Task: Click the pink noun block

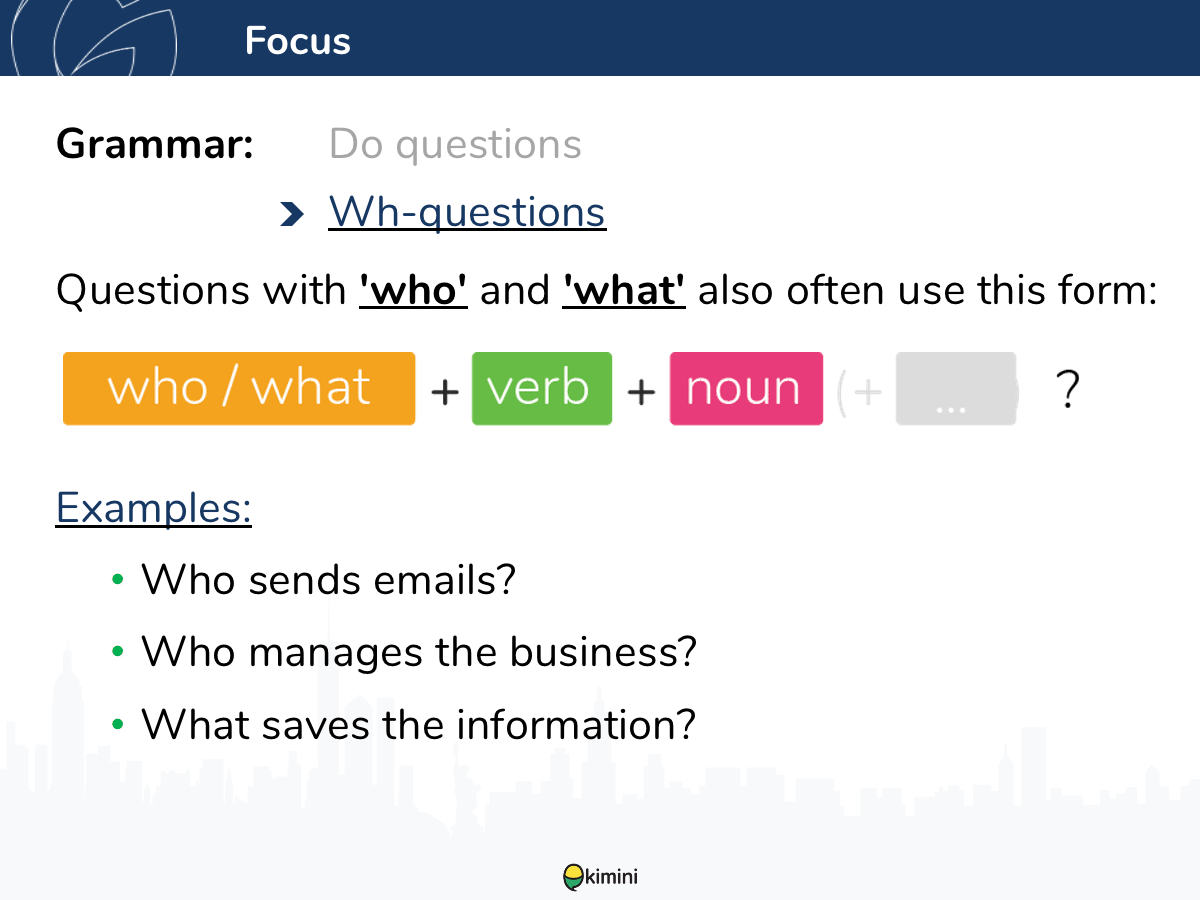Action: click(x=746, y=388)
